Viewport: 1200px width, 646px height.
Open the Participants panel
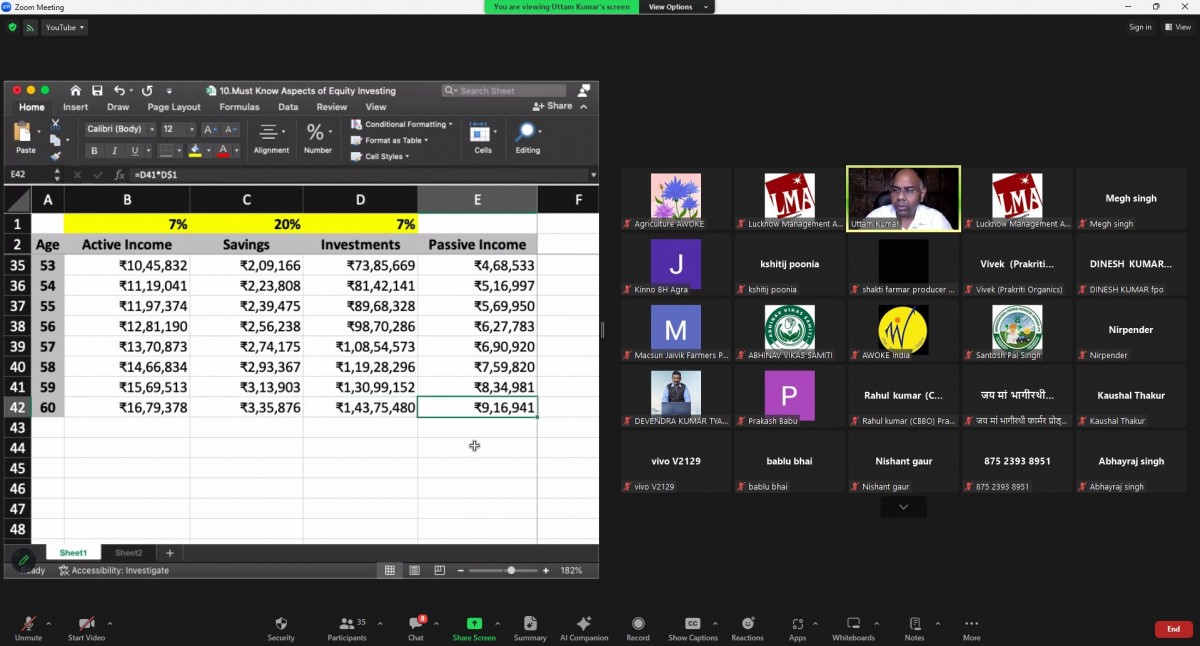(347, 624)
